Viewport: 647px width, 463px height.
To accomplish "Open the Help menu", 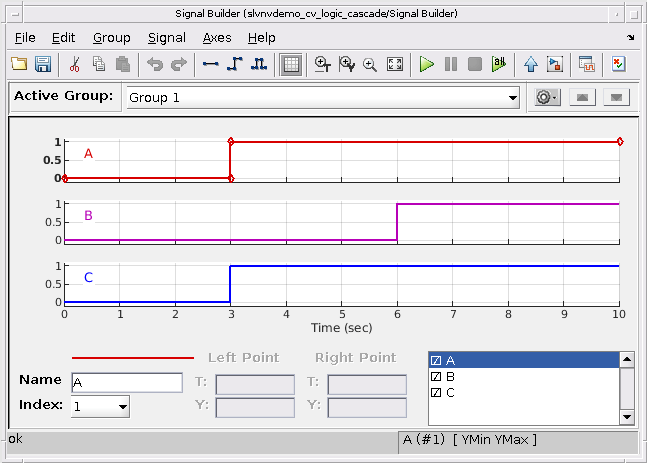I will 261,38.
